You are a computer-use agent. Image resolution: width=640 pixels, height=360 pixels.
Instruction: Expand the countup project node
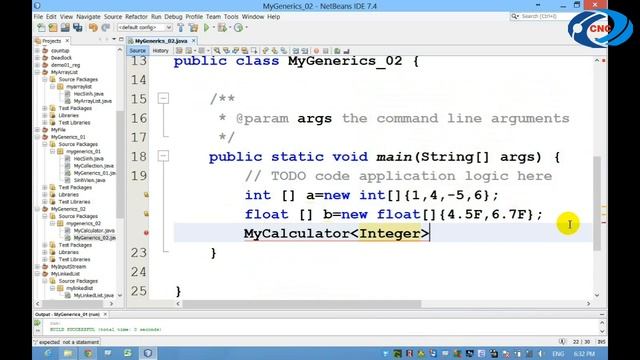[38, 51]
